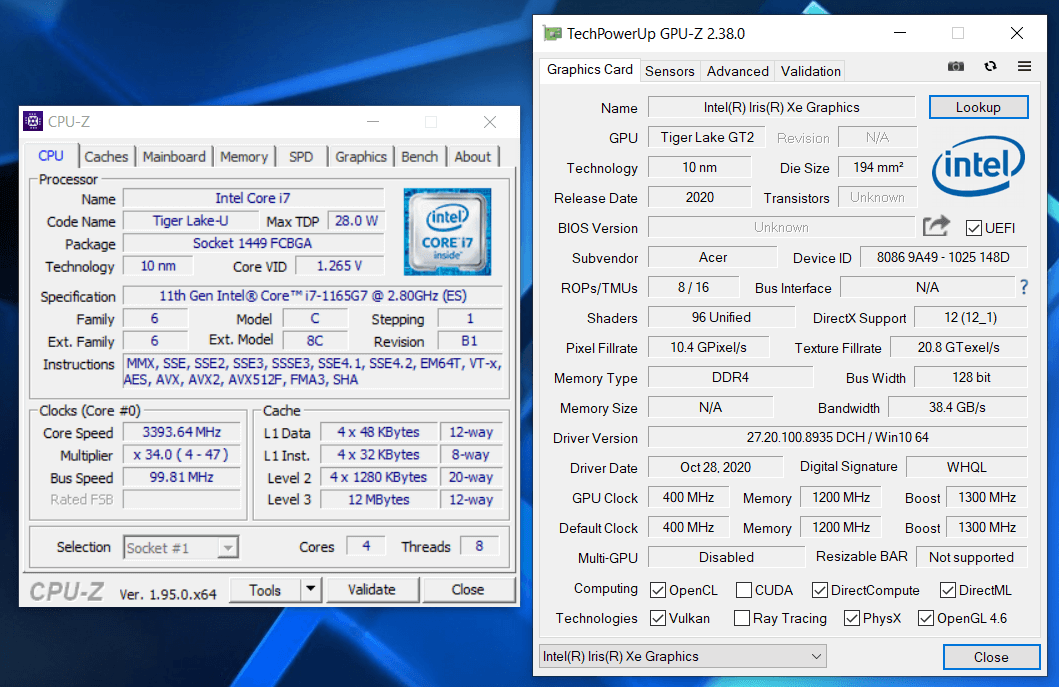Click the Lookup button in GPU-Z
1059x687 pixels.
978,107
